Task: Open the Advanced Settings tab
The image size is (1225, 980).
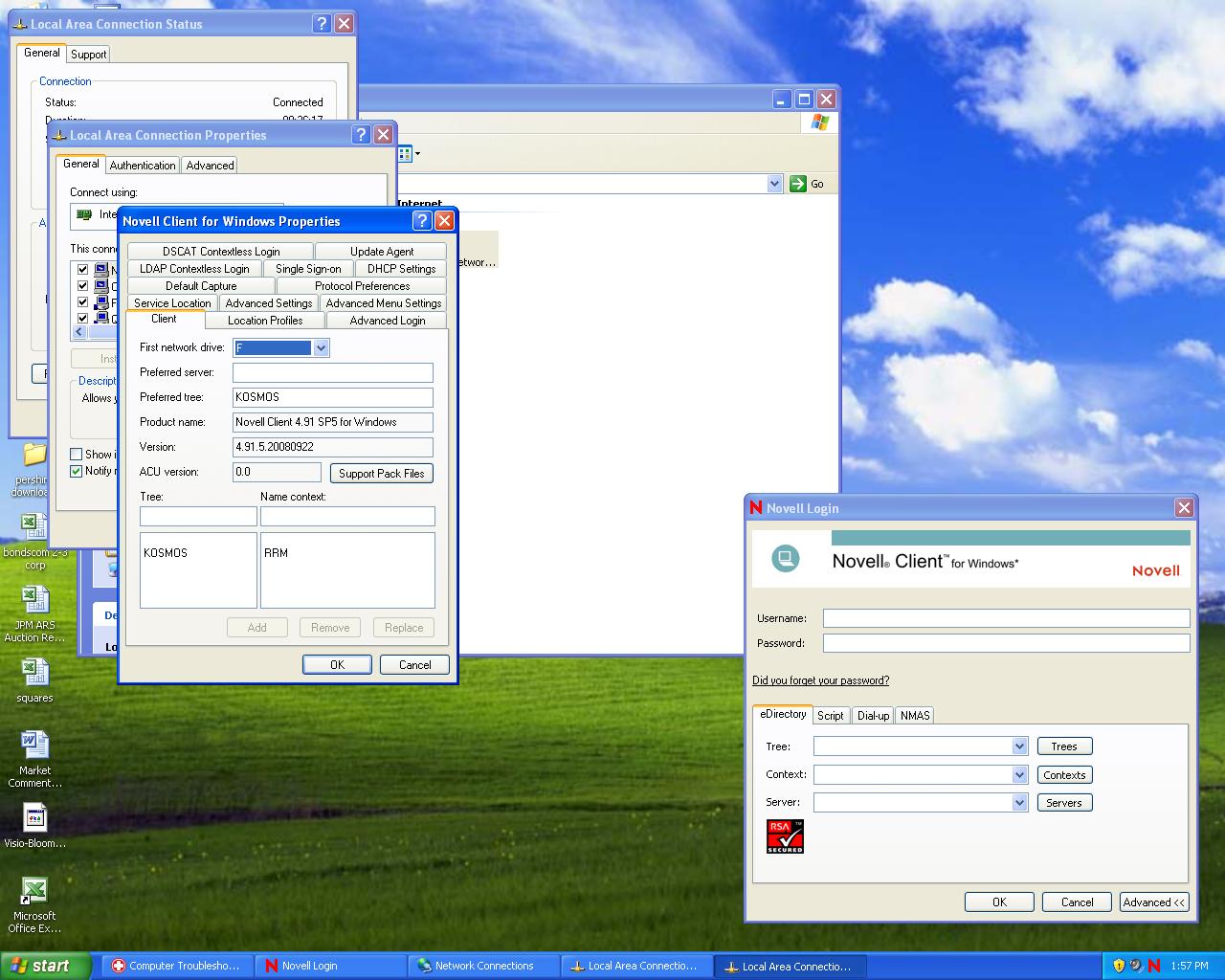Action: (269, 303)
